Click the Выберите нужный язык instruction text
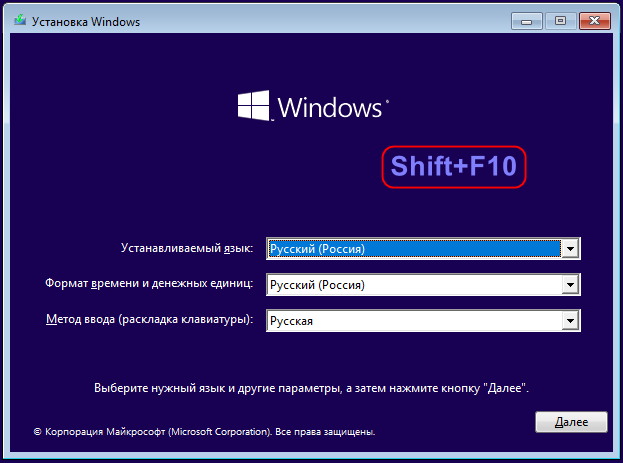The height and width of the screenshot is (463, 623). click(311, 388)
